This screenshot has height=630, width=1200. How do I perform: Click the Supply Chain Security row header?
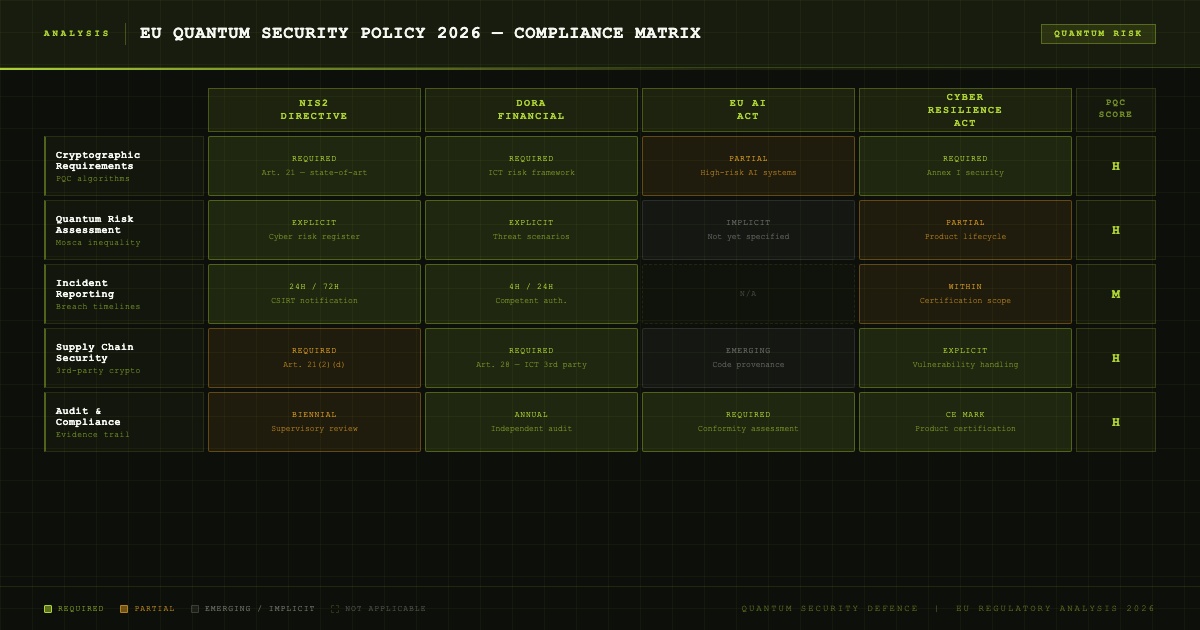pos(124,358)
